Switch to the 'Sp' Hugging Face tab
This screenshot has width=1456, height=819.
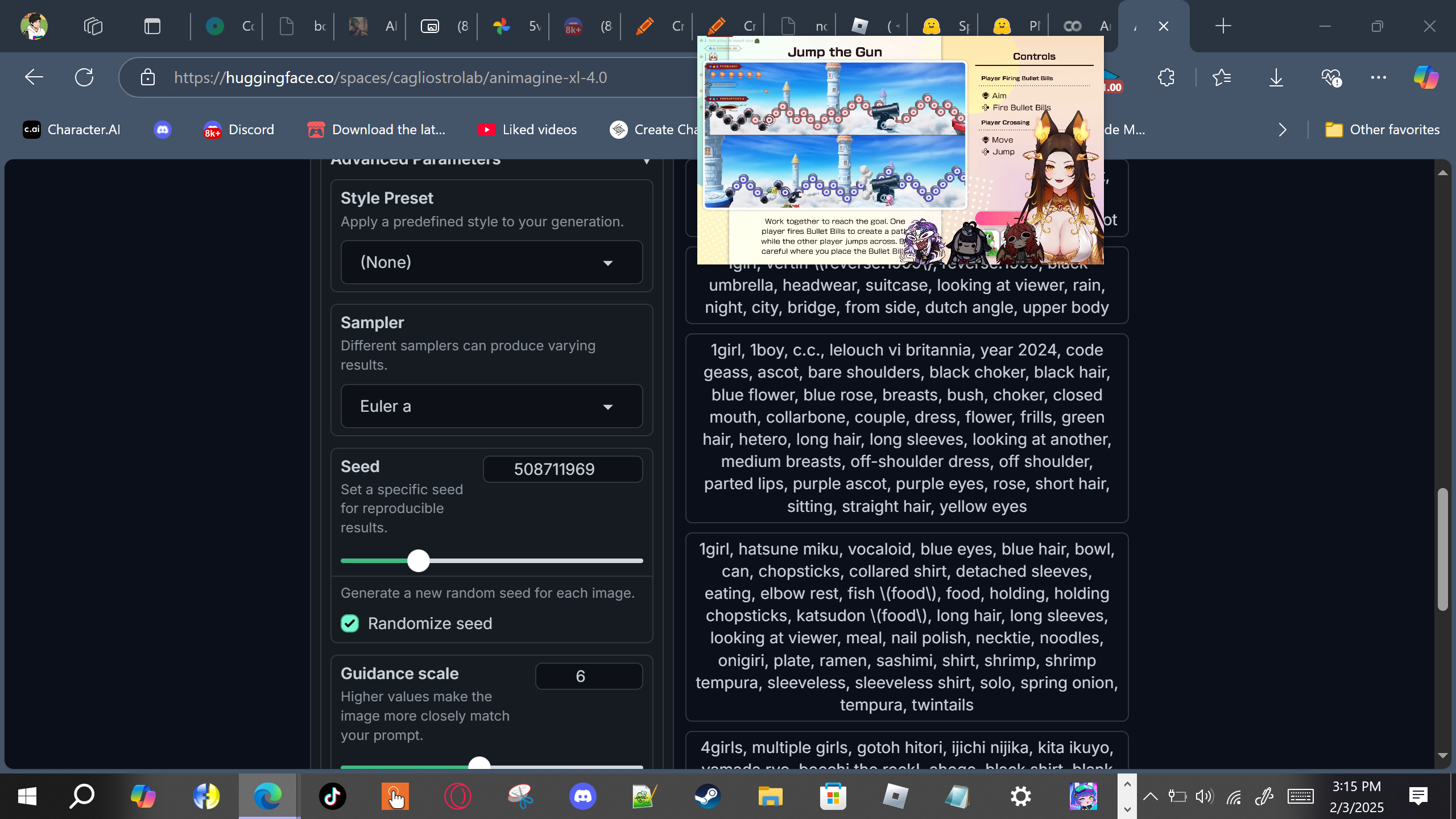pyautogui.click(x=944, y=26)
